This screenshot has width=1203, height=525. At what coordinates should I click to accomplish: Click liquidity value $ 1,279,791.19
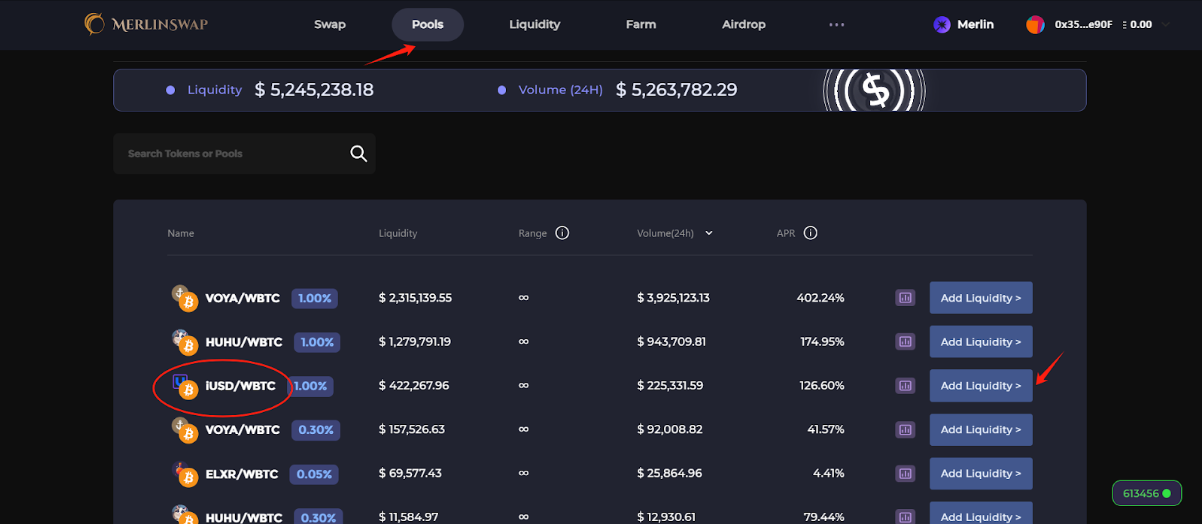pos(414,341)
